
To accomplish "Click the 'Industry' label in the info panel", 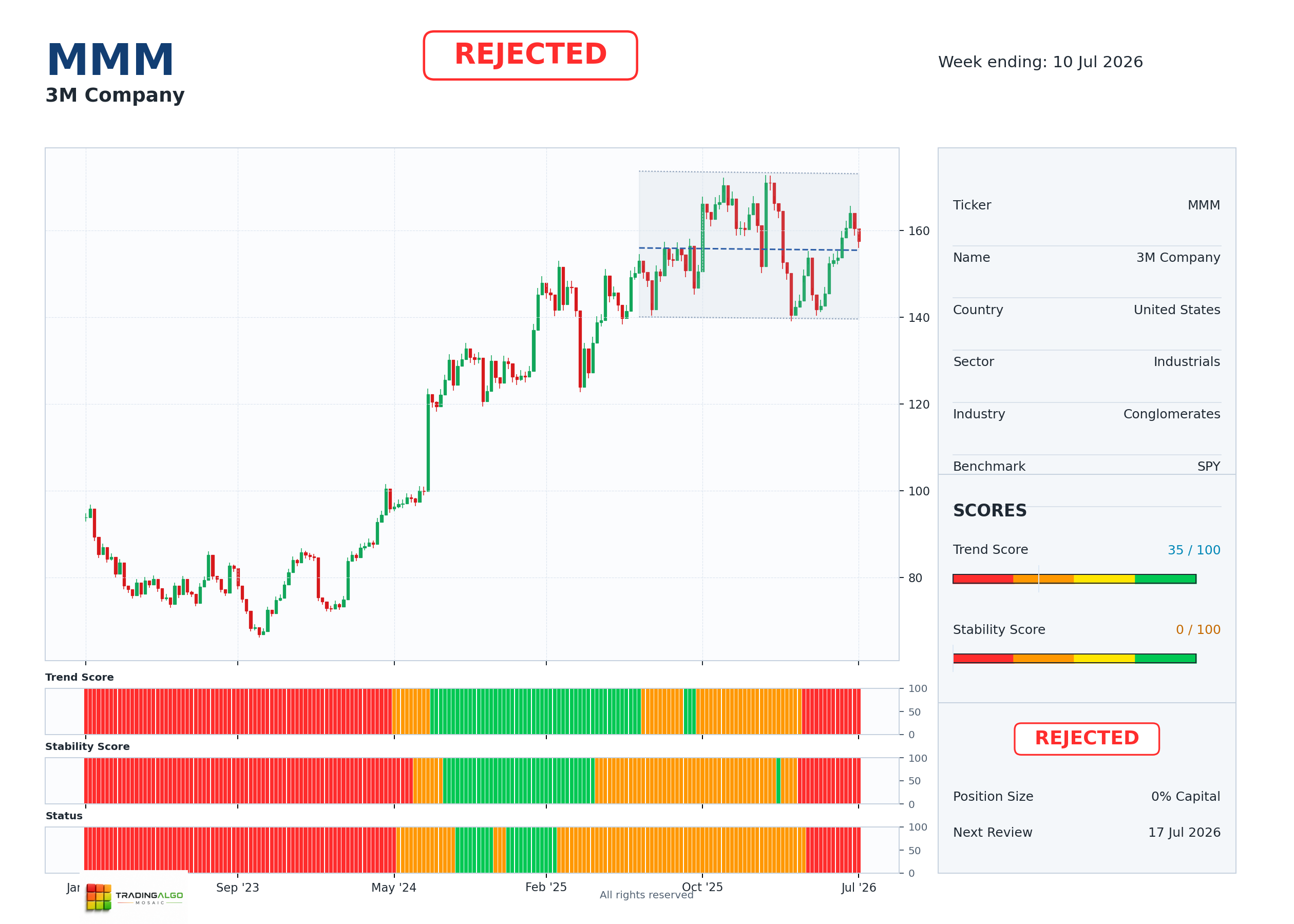I will (x=979, y=414).
